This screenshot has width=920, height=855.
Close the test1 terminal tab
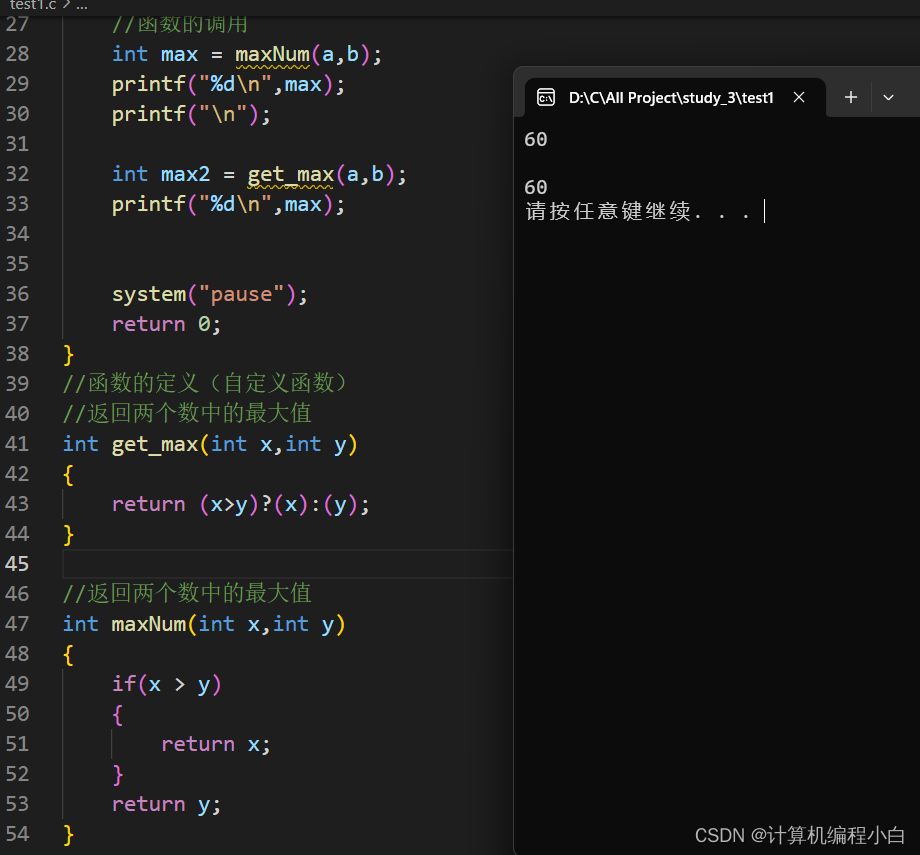point(799,97)
